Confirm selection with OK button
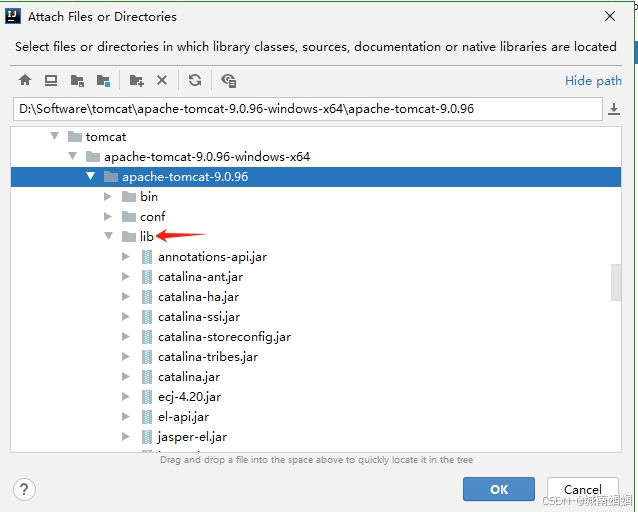 [x=499, y=489]
